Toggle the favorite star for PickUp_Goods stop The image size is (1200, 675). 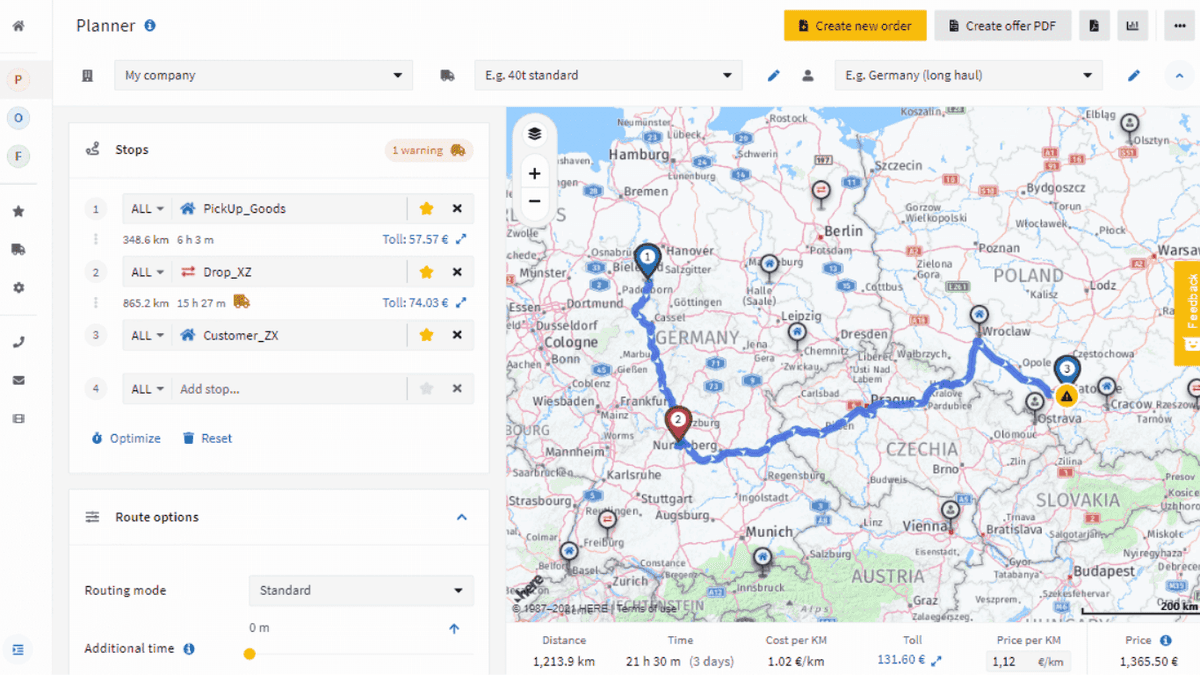pyautogui.click(x=427, y=208)
